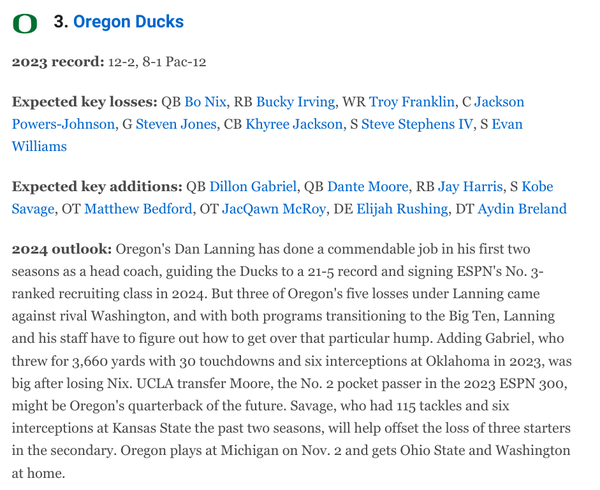The width and height of the screenshot is (600, 490).
Task: Visit the Elijah Rushing link
Action: pyautogui.click(x=402, y=208)
